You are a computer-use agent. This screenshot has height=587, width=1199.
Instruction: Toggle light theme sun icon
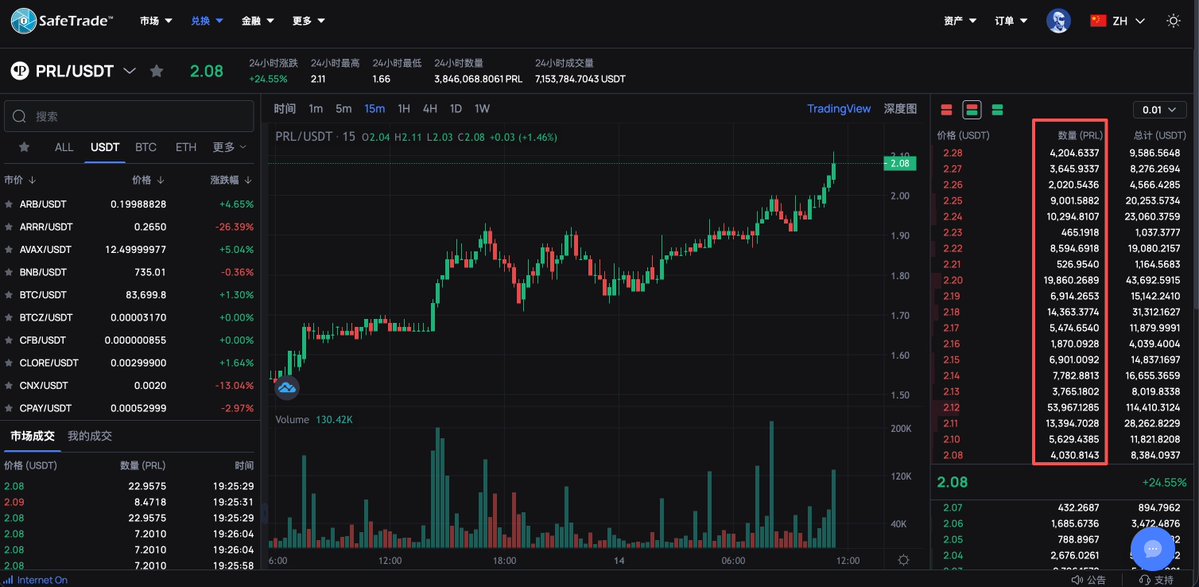[x=1173, y=21]
